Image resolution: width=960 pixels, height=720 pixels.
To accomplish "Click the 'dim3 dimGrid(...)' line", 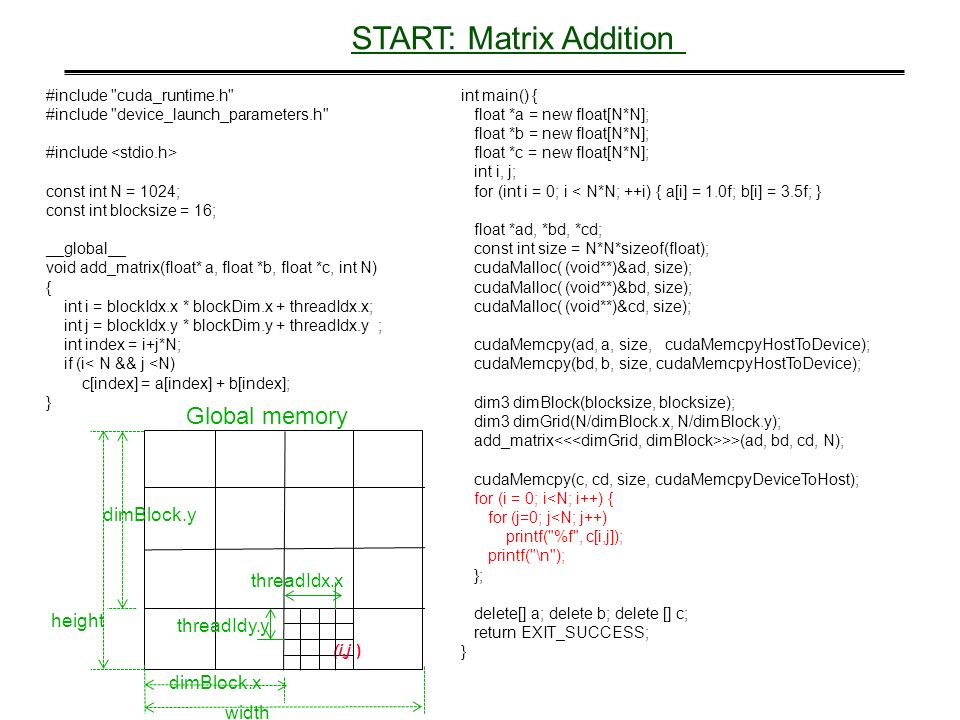I will 627,421.
